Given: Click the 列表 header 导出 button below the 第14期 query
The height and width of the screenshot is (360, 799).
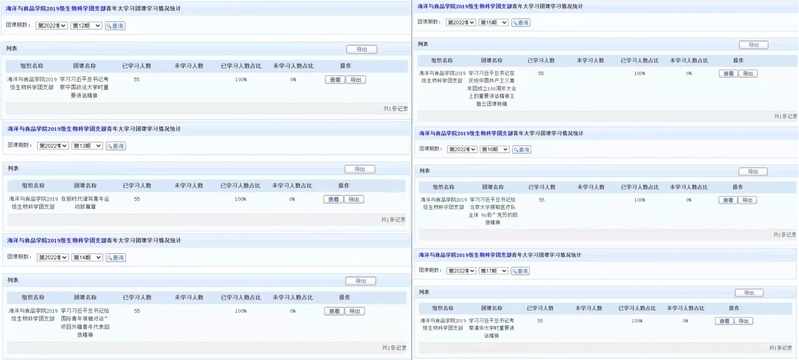Looking at the screenshot, I should (360, 281).
